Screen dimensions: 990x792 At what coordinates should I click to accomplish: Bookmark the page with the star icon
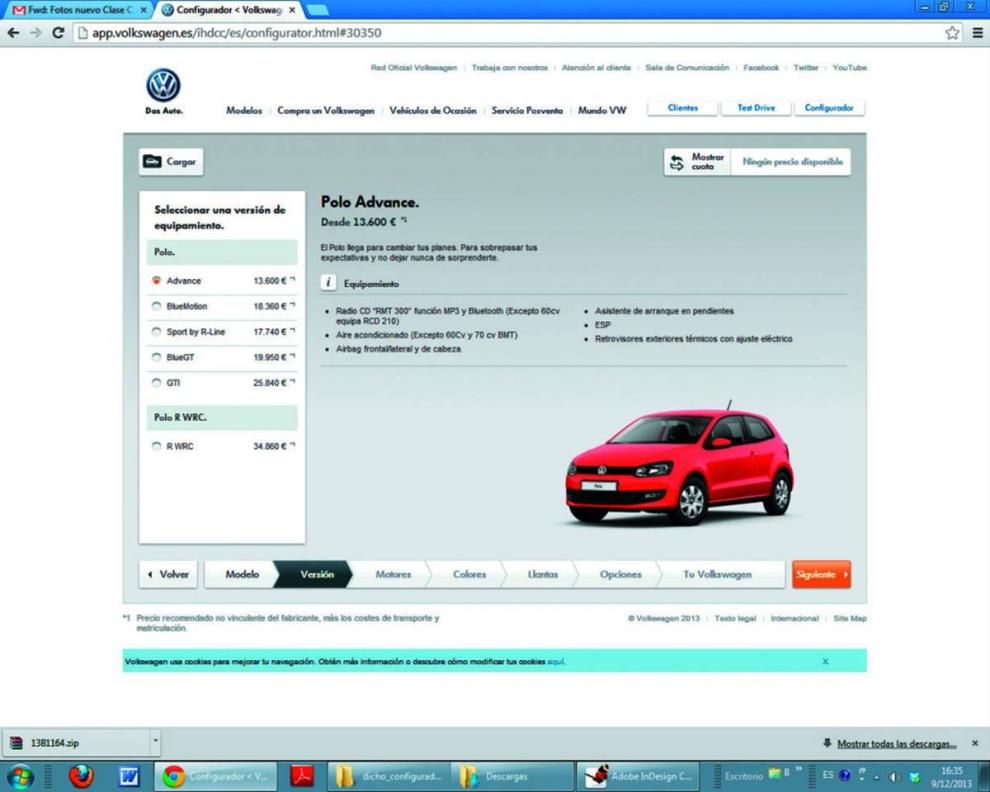click(952, 33)
